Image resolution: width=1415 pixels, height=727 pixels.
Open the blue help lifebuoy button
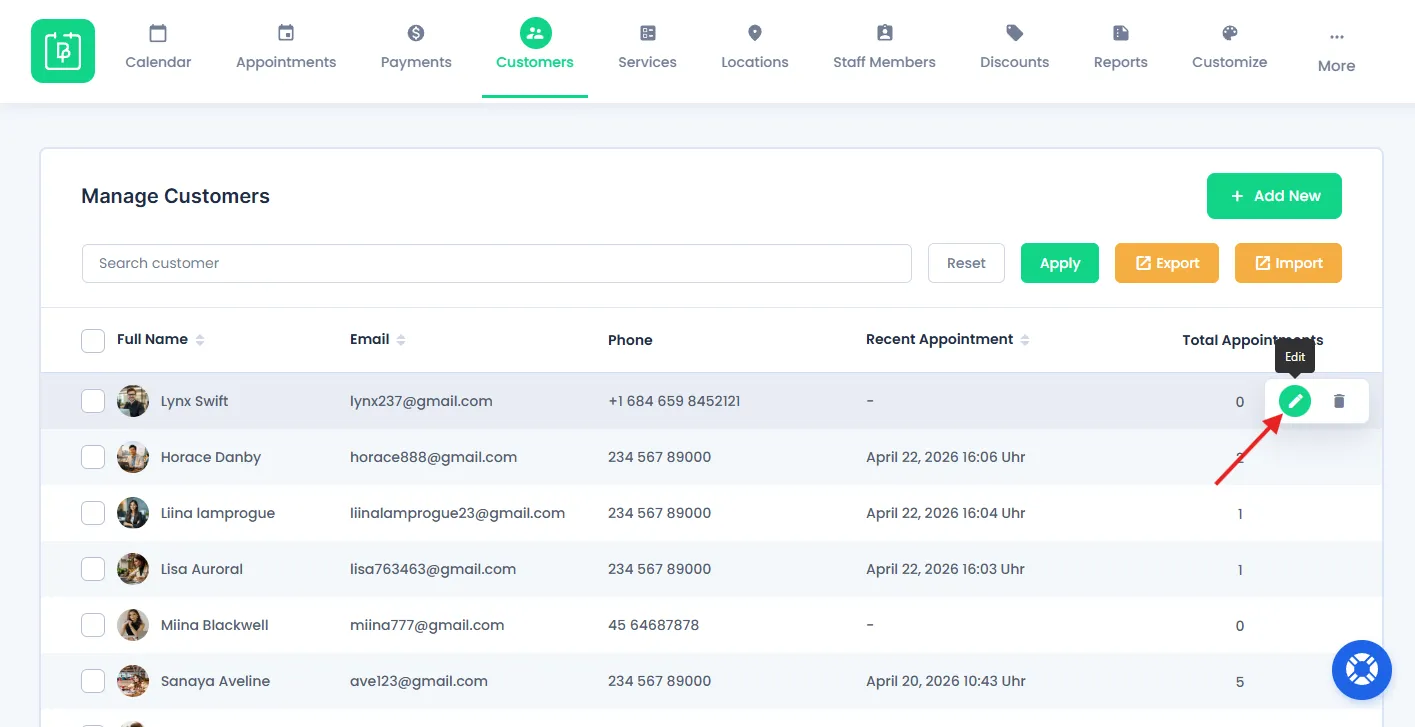(1362, 670)
